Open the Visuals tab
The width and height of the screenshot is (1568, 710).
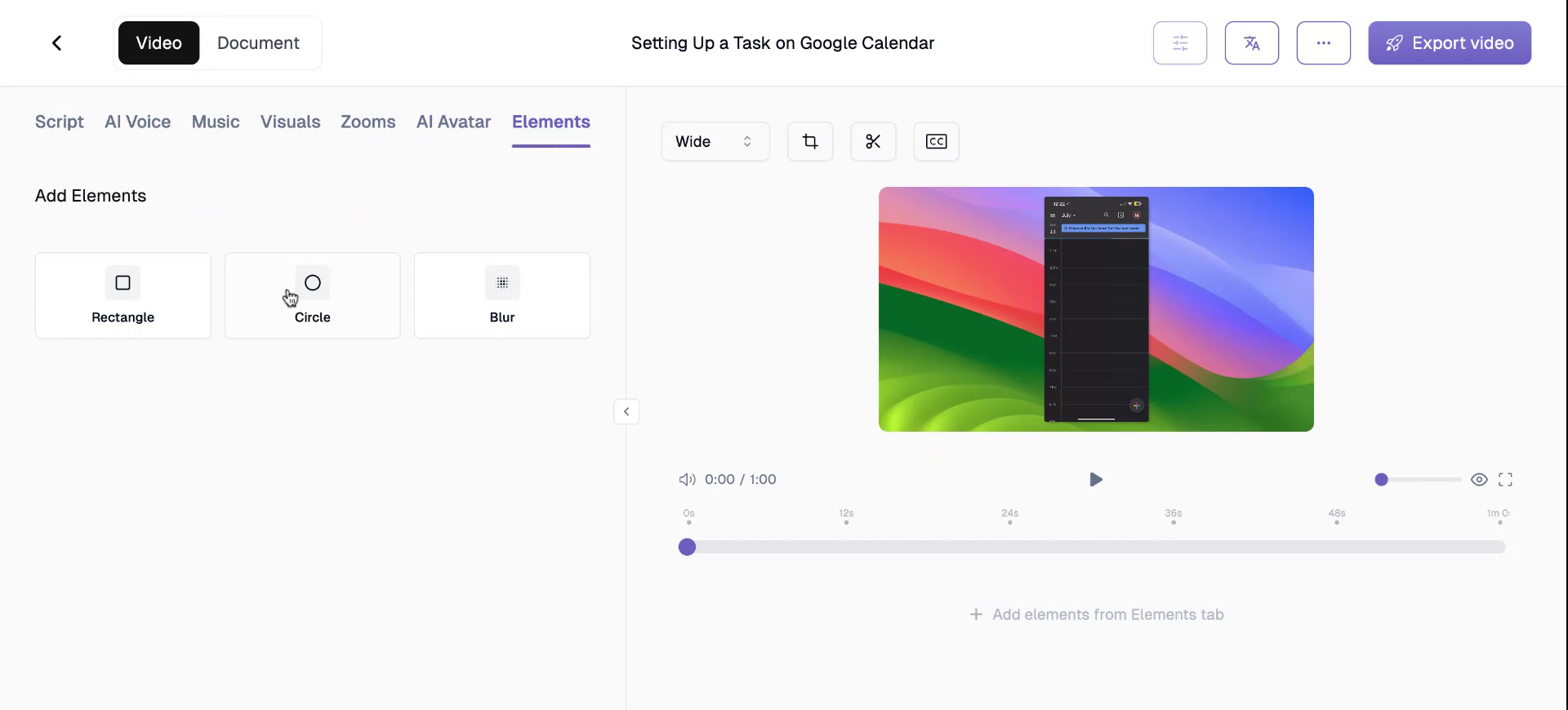(290, 122)
